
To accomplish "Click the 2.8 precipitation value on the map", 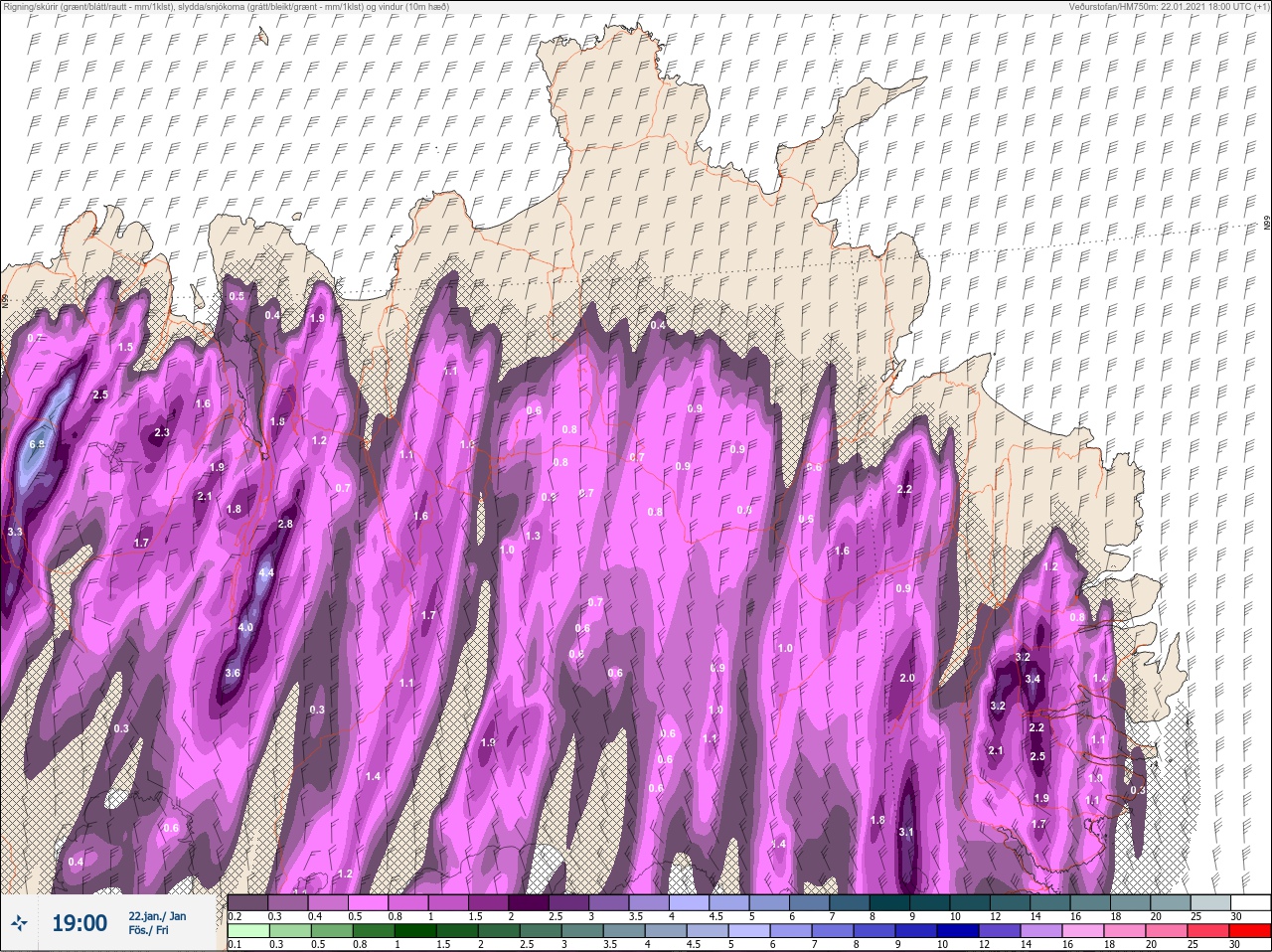I will tap(286, 524).
